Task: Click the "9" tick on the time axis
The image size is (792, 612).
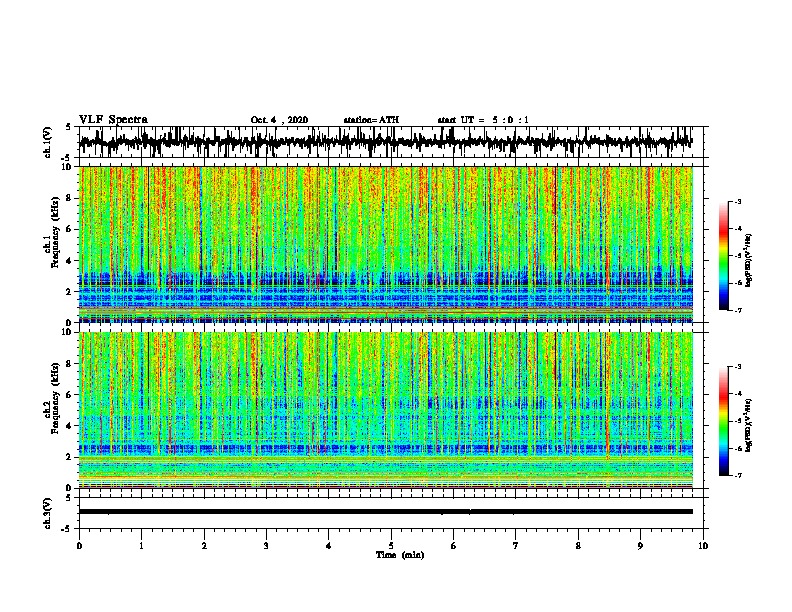Action: click(x=640, y=546)
